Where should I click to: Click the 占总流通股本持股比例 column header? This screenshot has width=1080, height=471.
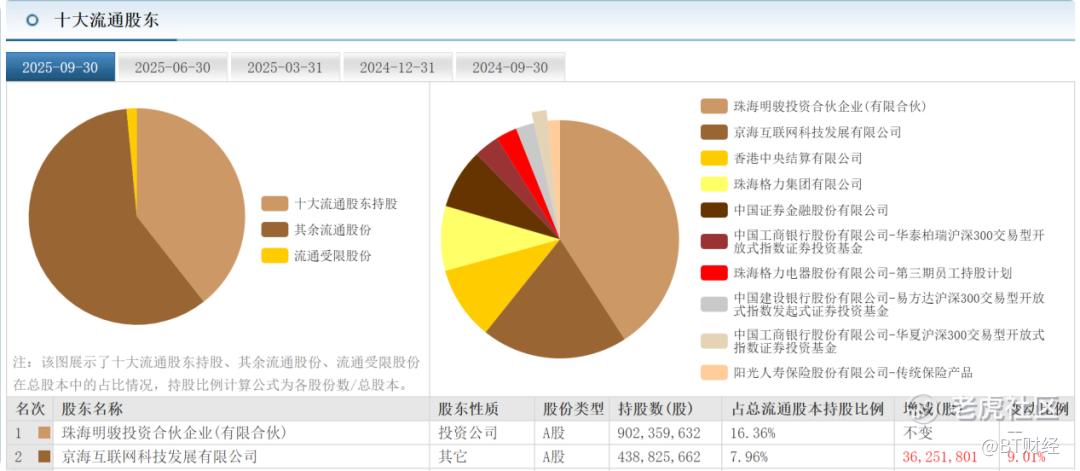coord(807,409)
